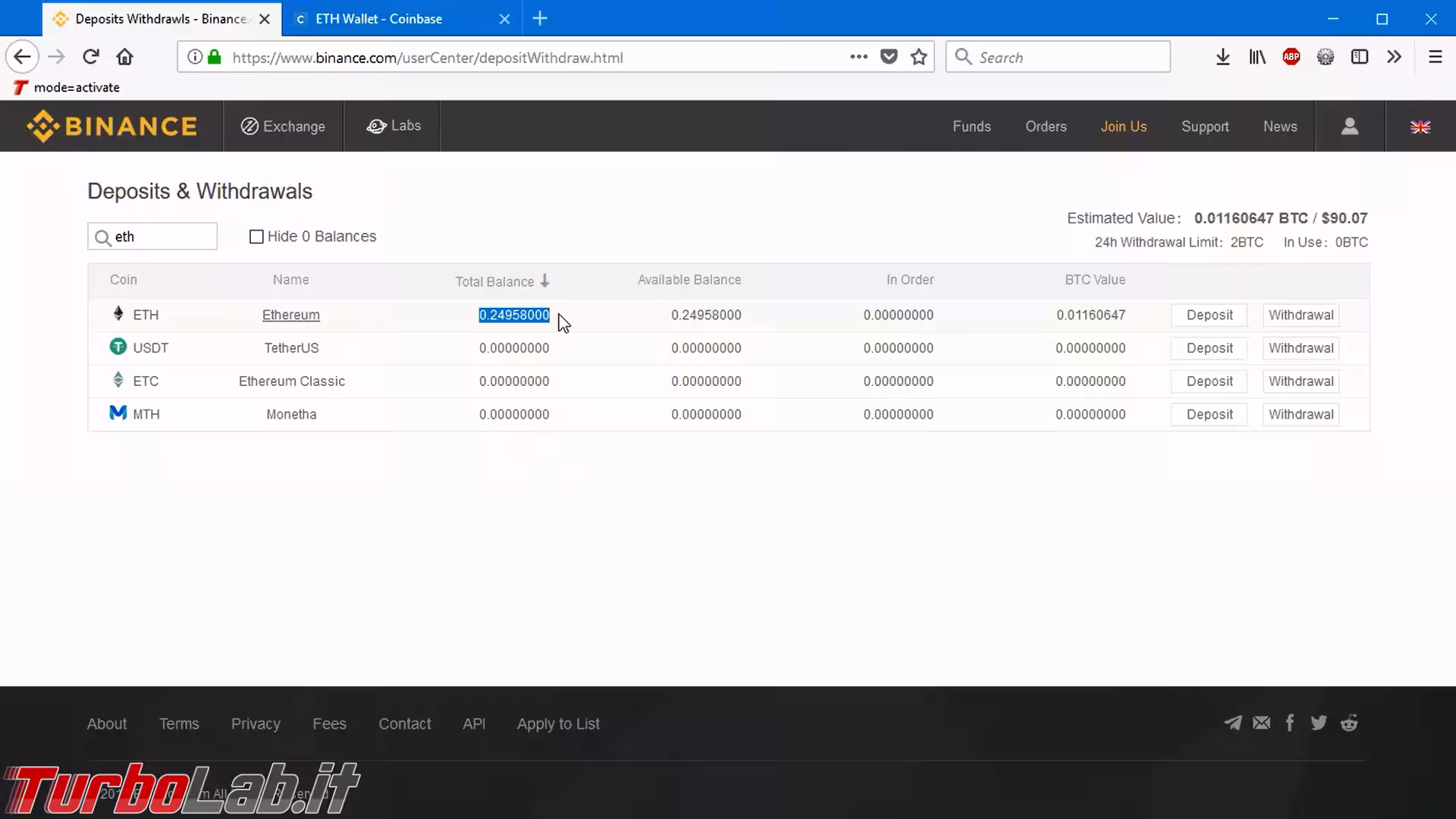Open the Firefox downloads arrow icon
Viewport: 1456px width, 819px height.
coord(1222,57)
